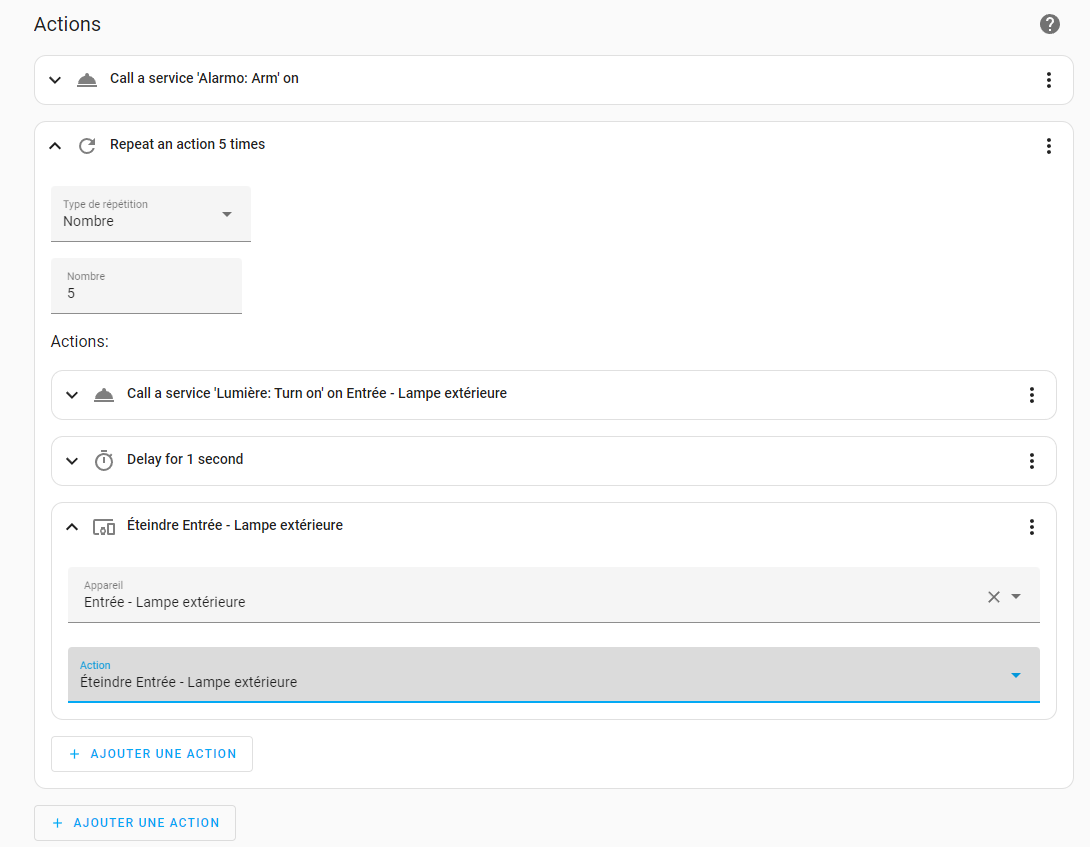The image size is (1090, 847).
Task: Open the three-dot menu for Delay action
Action: (1032, 461)
